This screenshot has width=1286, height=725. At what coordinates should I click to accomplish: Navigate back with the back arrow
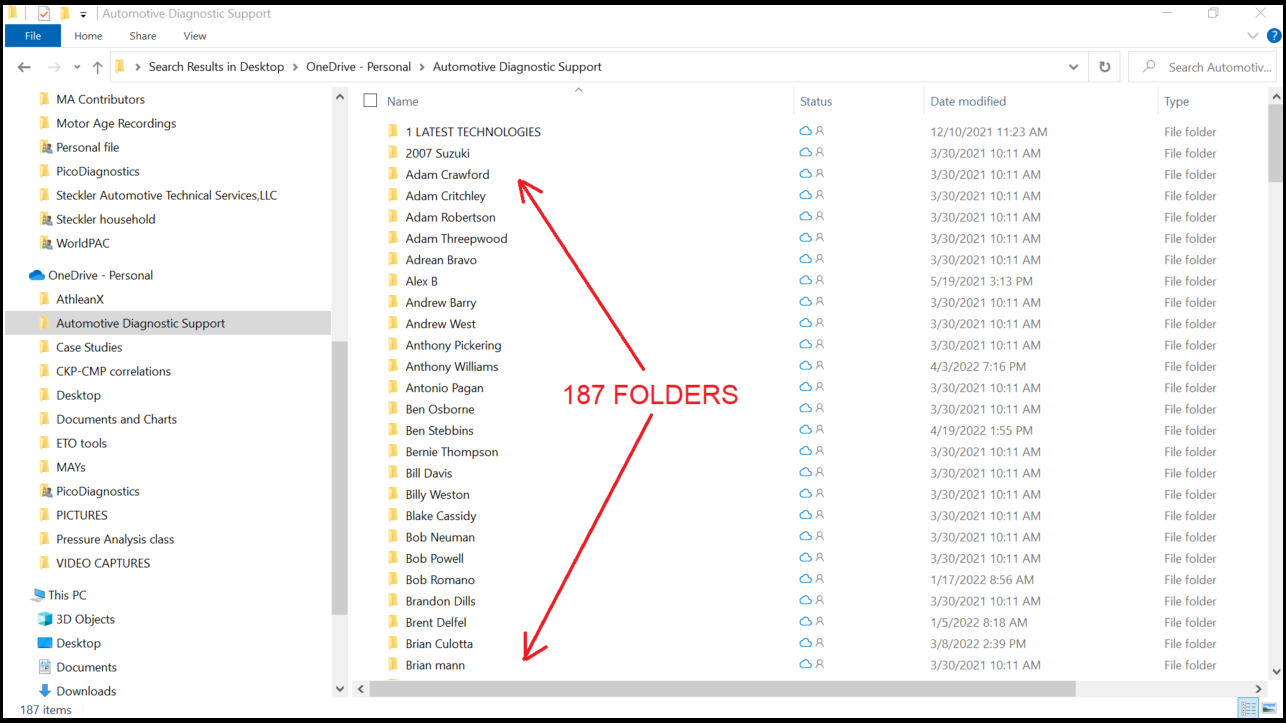click(x=23, y=66)
